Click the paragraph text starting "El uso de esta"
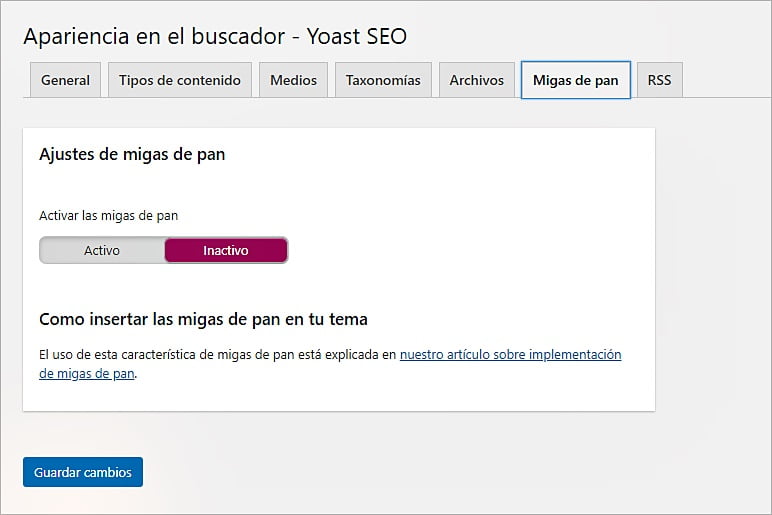The image size is (772, 515). click(200, 355)
